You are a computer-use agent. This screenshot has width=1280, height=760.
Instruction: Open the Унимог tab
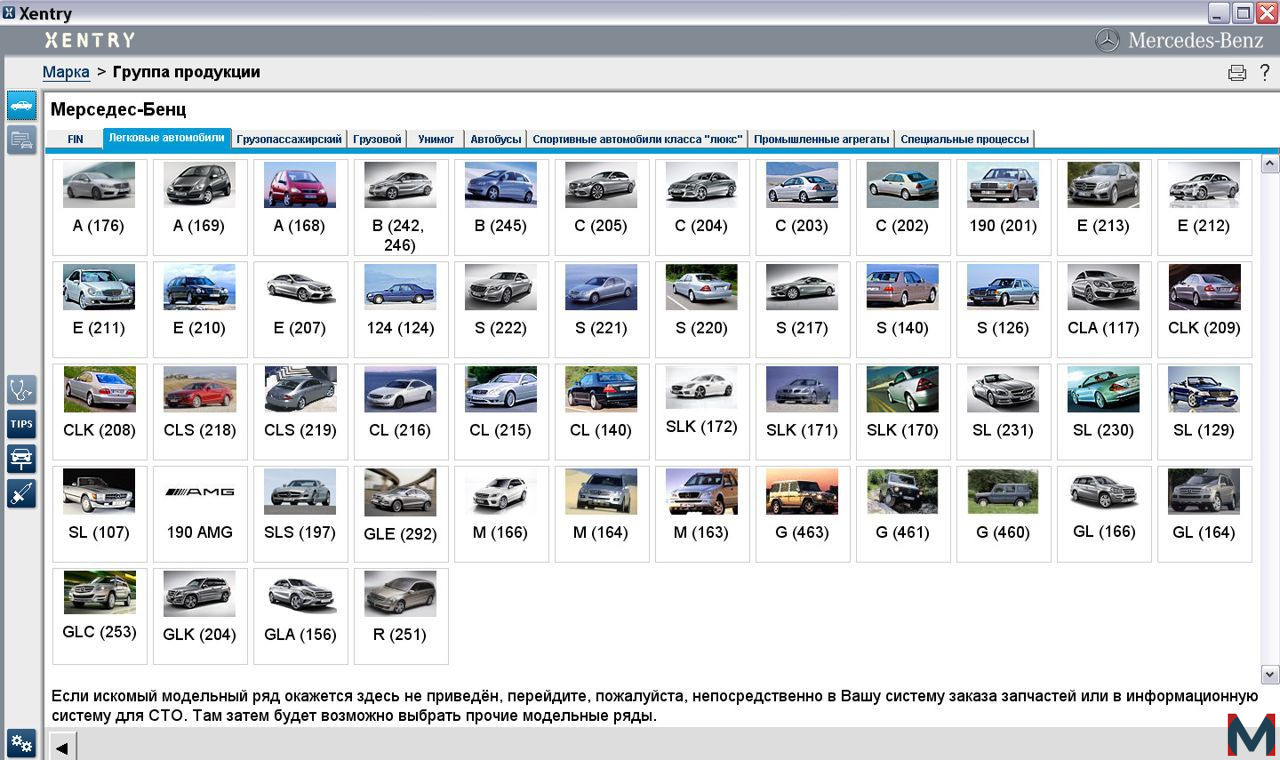[436, 139]
